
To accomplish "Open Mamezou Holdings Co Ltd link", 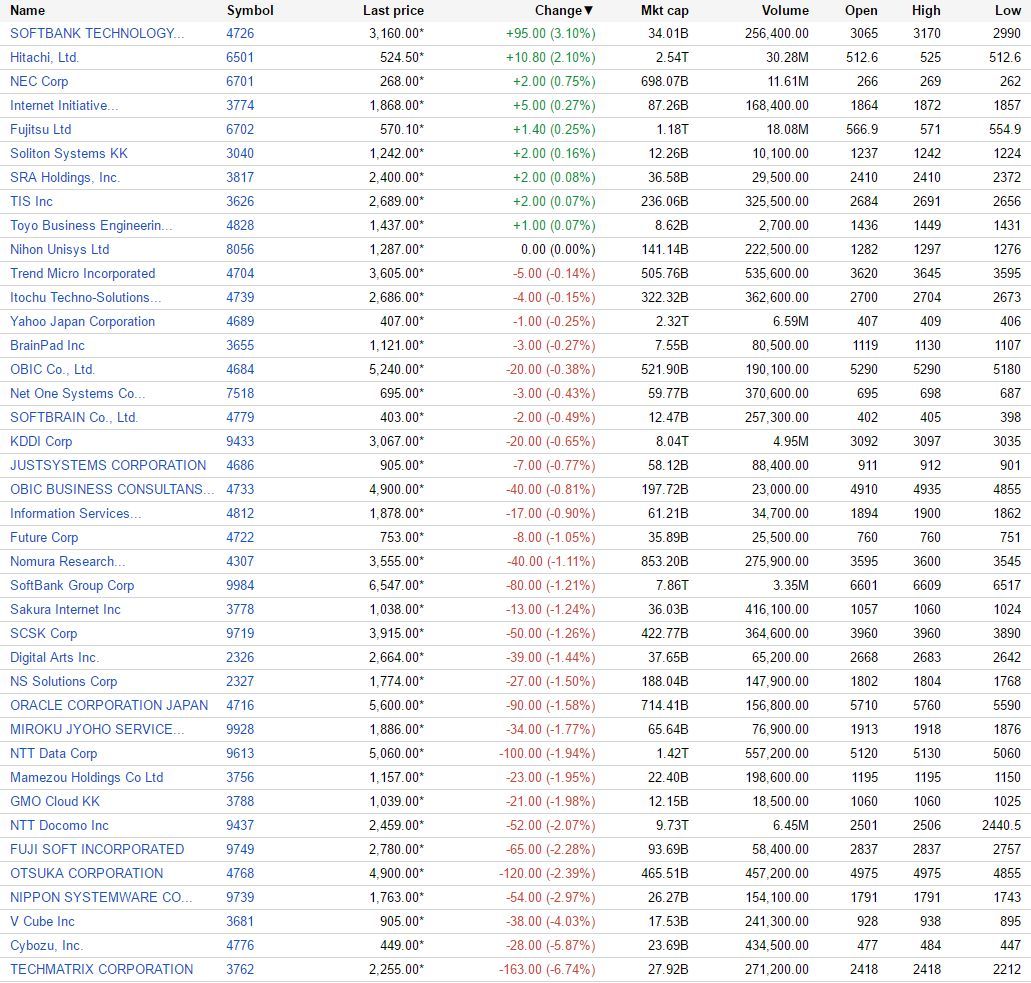I will (87, 778).
